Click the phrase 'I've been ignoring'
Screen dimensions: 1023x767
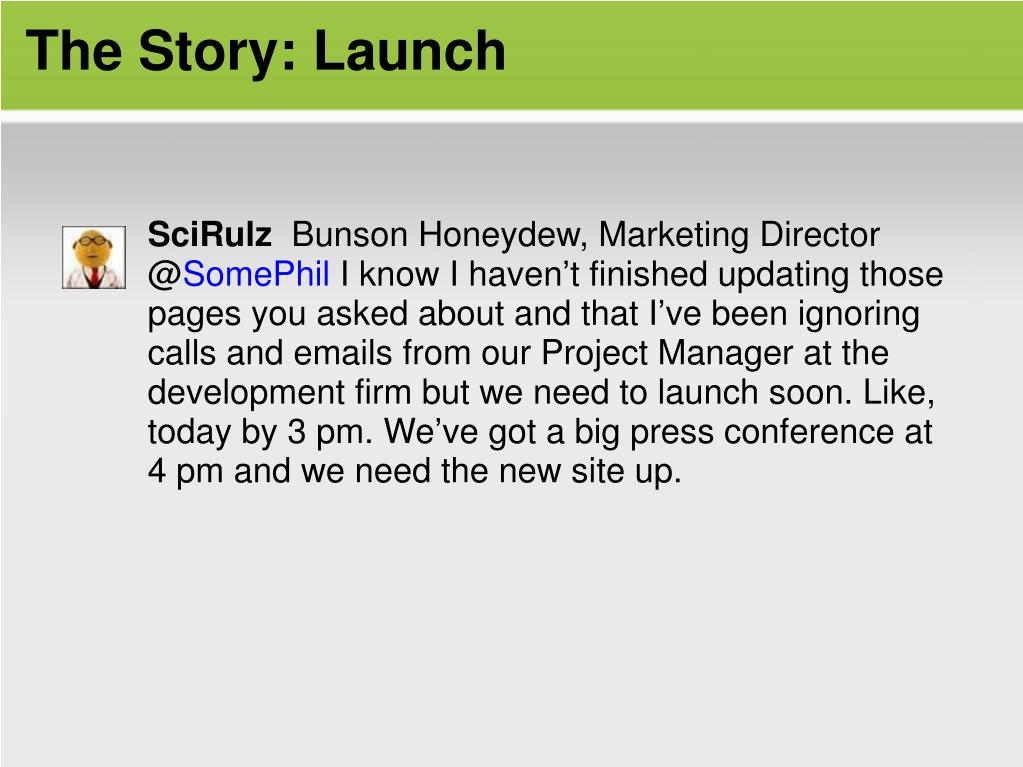coord(785,314)
